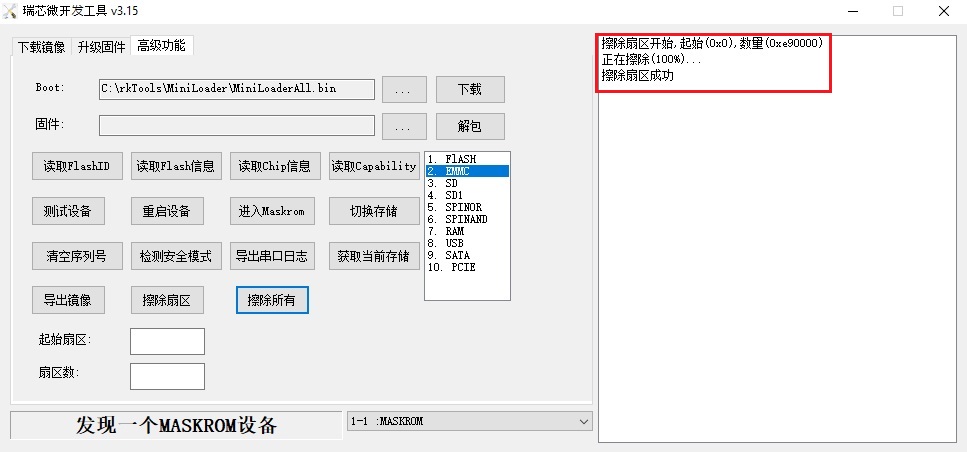Click the 读取FlashID button
The height and width of the screenshot is (452, 967).
click(76, 166)
